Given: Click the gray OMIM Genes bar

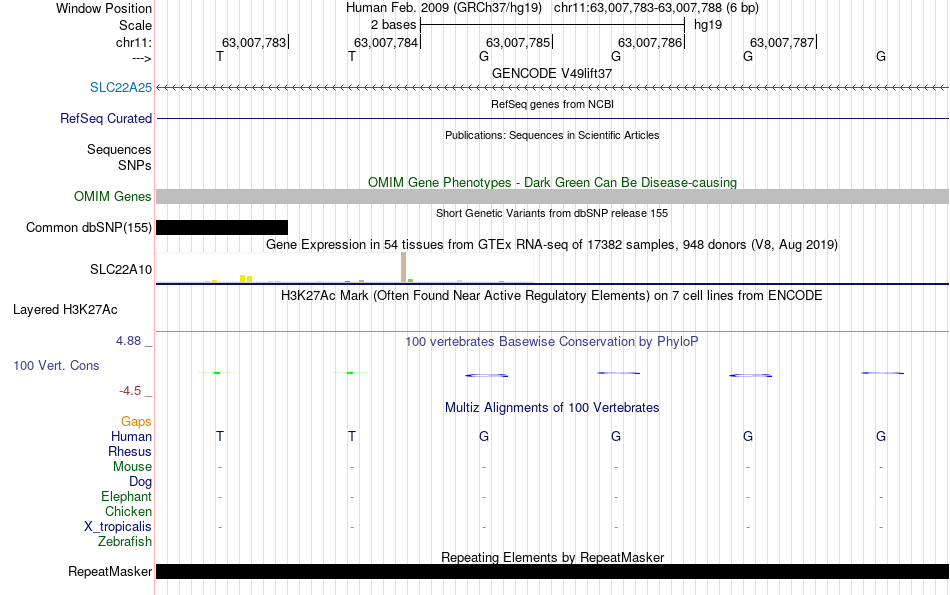Looking at the screenshot, I should (552, 196).
